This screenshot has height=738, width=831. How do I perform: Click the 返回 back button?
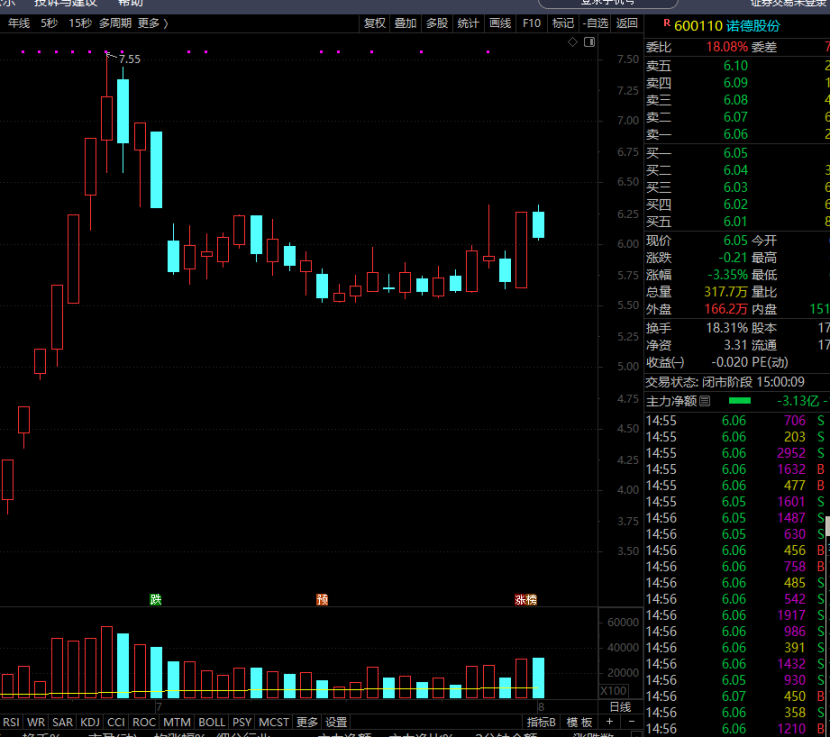click(x=627, y=23)
